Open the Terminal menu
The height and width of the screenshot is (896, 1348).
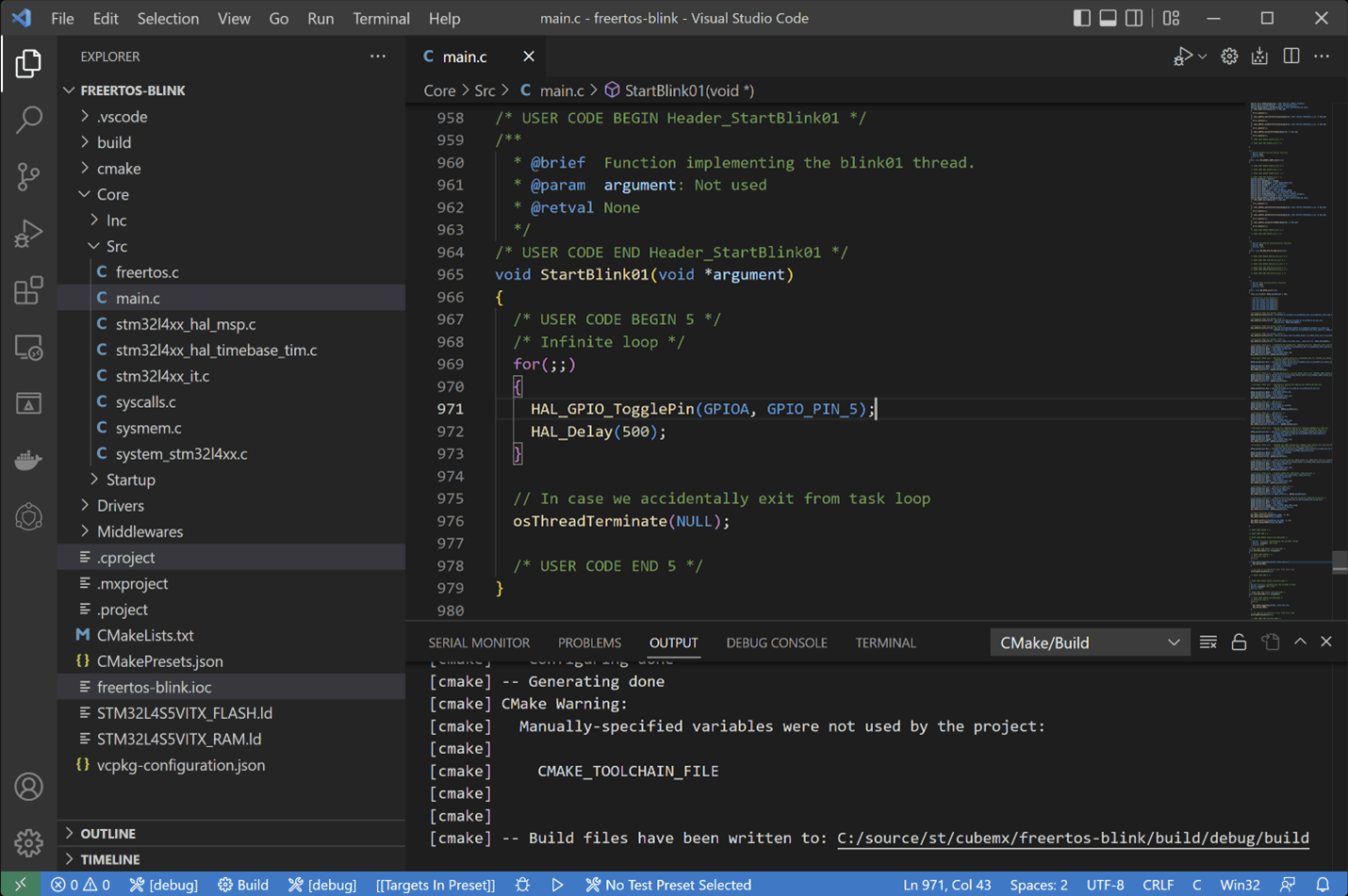381,18
